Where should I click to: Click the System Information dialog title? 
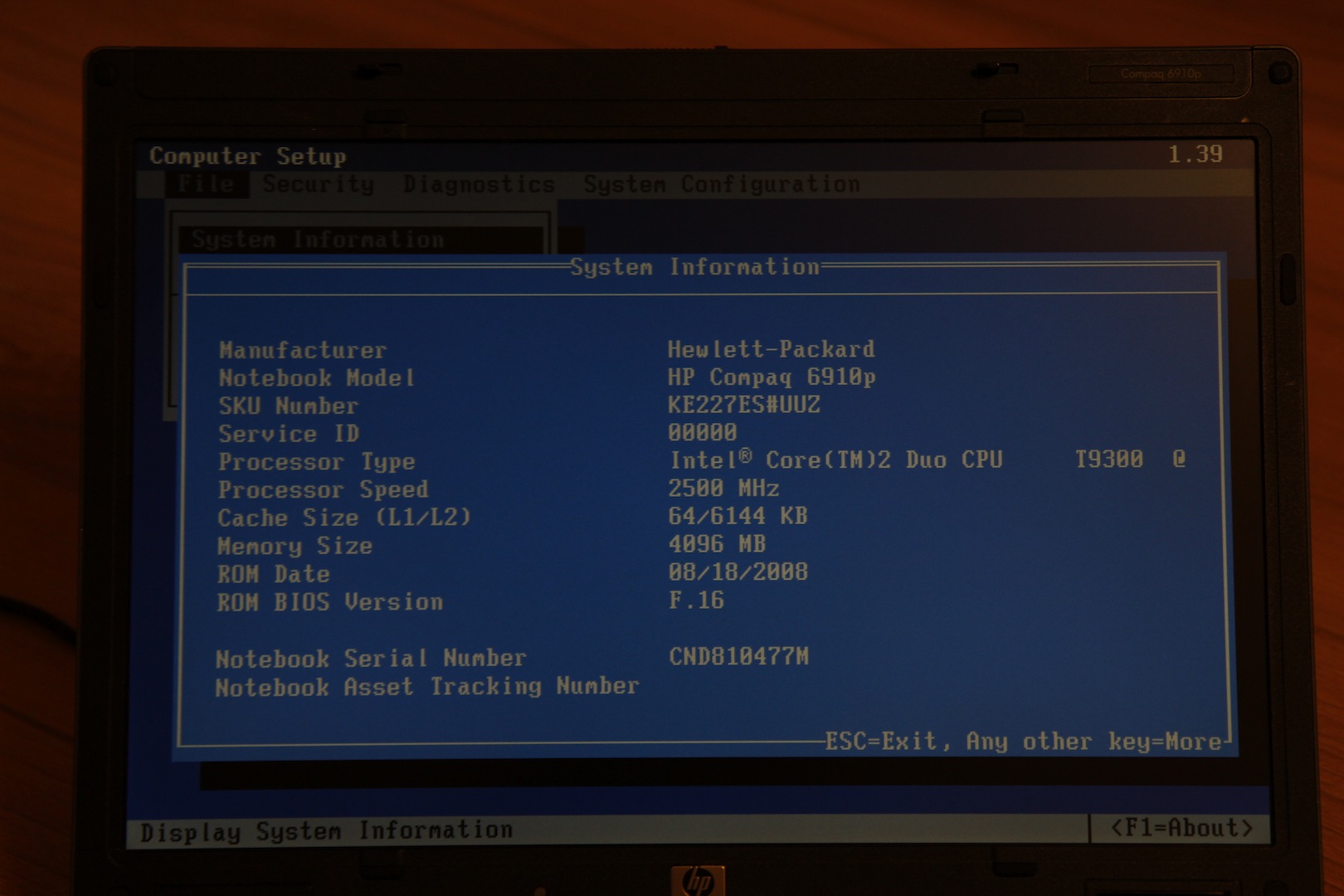[694, 267]
